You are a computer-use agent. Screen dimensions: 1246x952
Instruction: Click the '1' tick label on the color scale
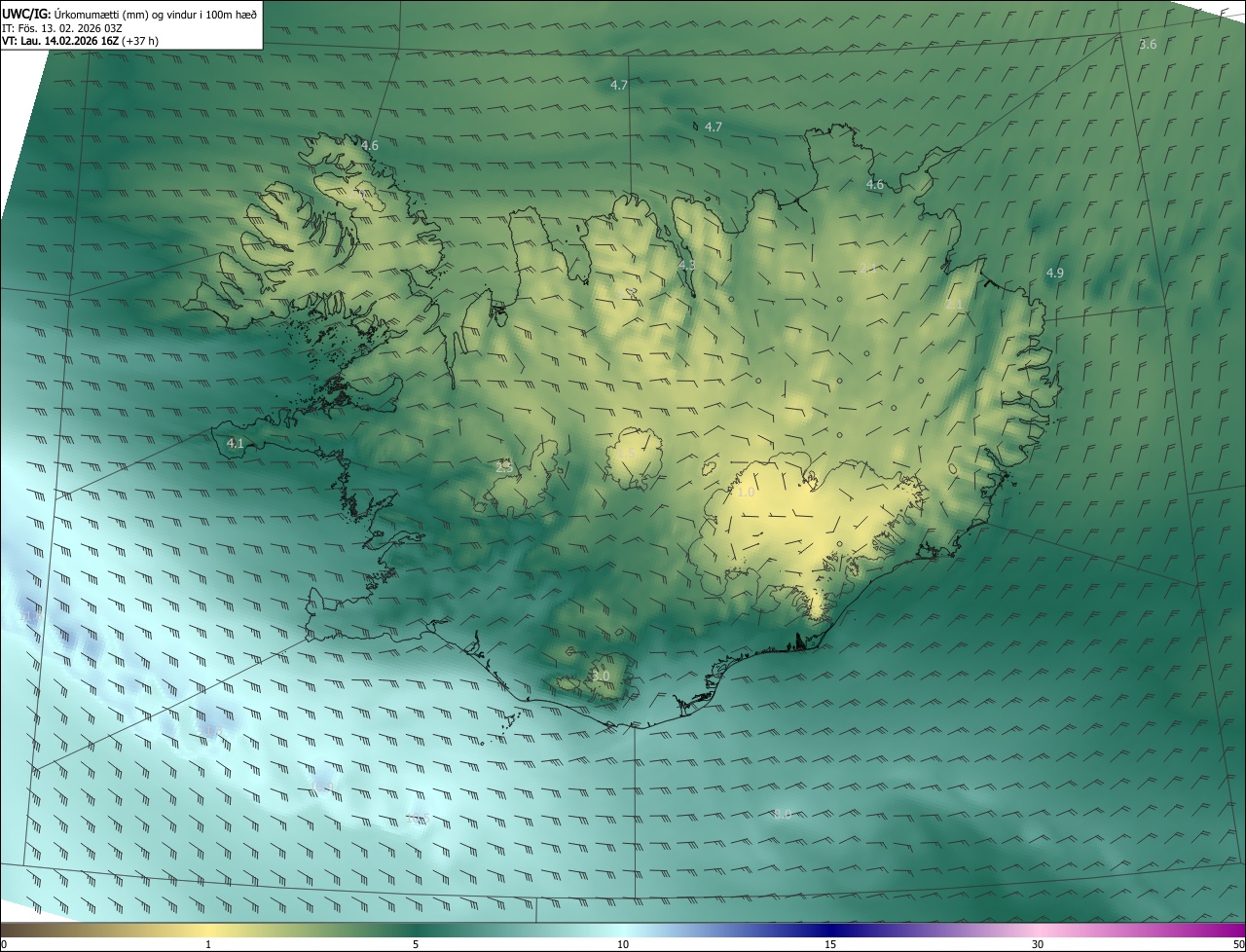tap(208, 944)
